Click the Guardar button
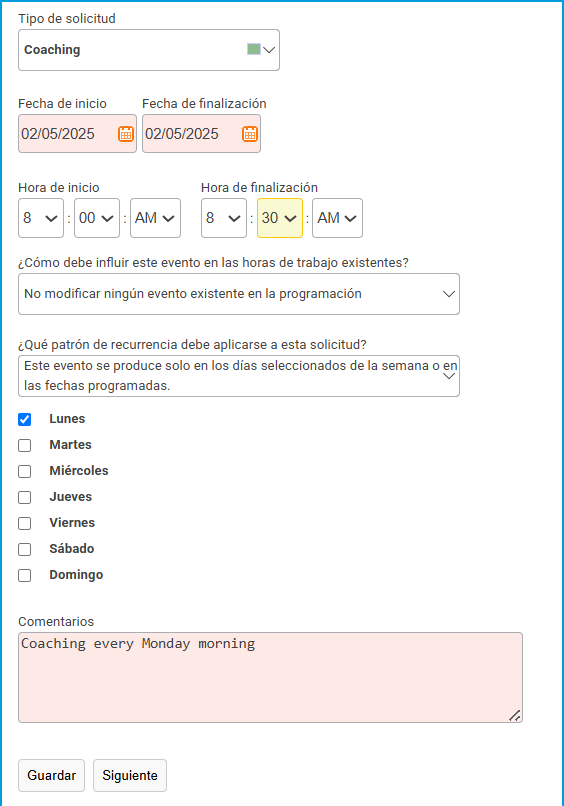Viewport: 564px width, 806px height. pos(51,775)
